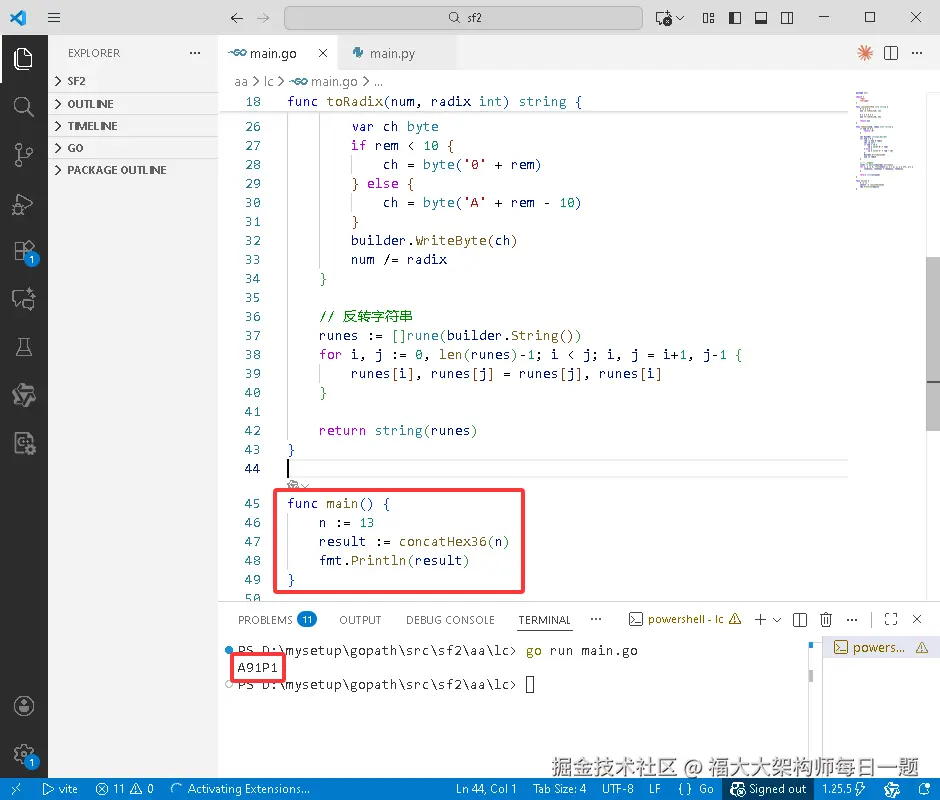Open the OUTPUT panel tab

click(360, 620)
